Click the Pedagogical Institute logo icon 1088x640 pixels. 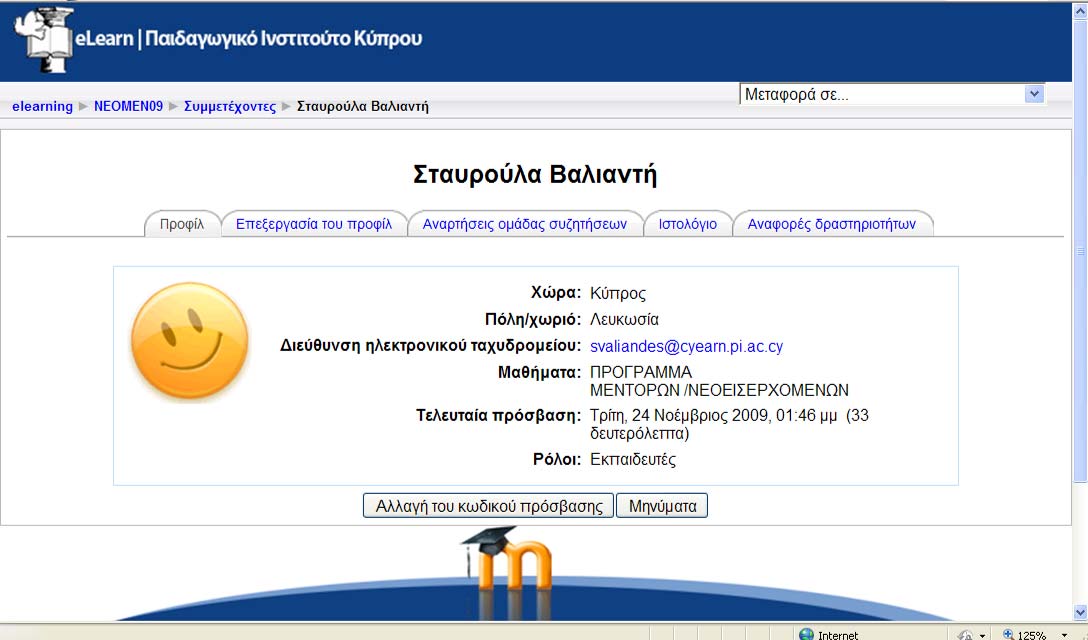tap(44, 40)
